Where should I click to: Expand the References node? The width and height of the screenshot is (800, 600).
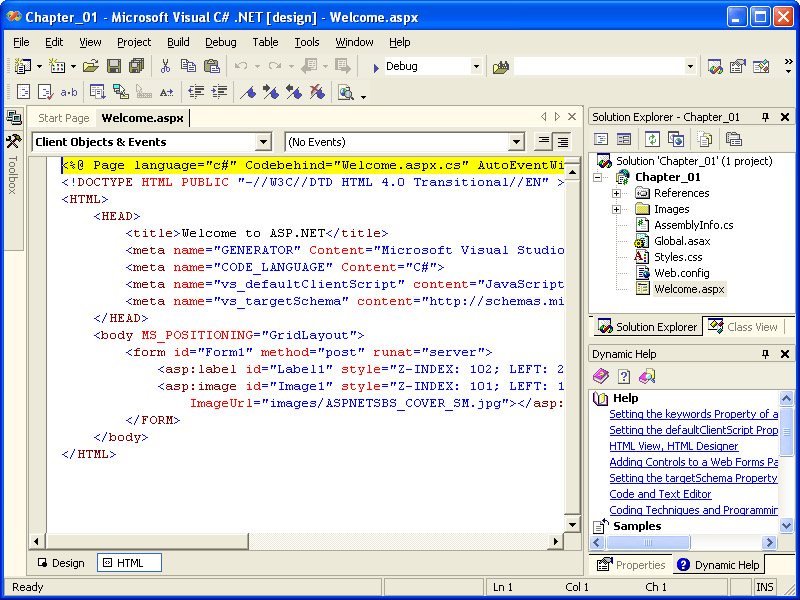point(616,193)
